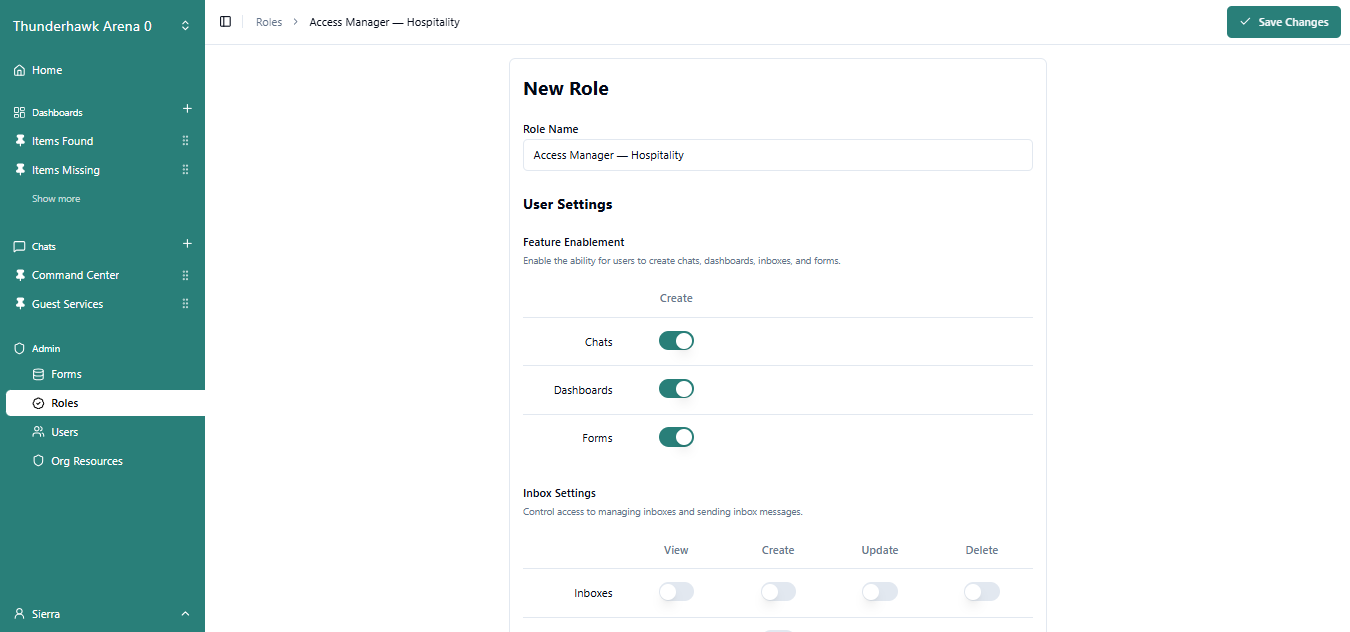Click the plus icon next to Chats
1350x632 pixels.
187,244
